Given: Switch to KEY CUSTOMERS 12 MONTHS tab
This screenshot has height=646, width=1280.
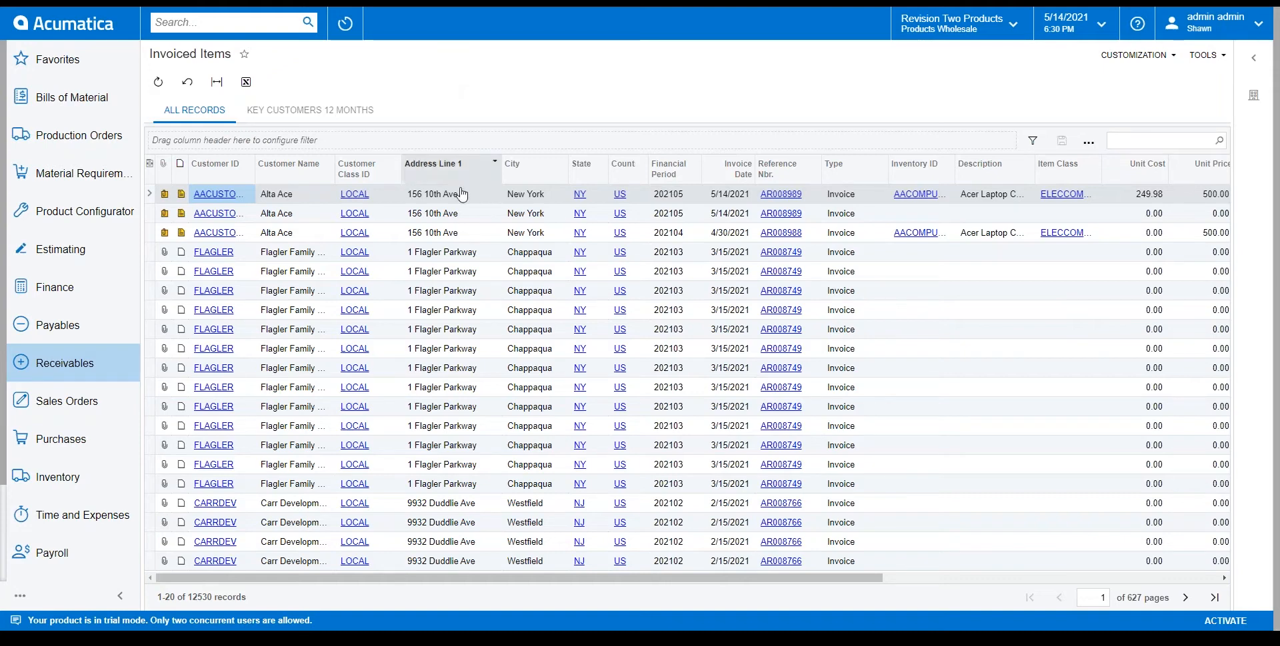Looking at the screenshot, I should [310, 110].
